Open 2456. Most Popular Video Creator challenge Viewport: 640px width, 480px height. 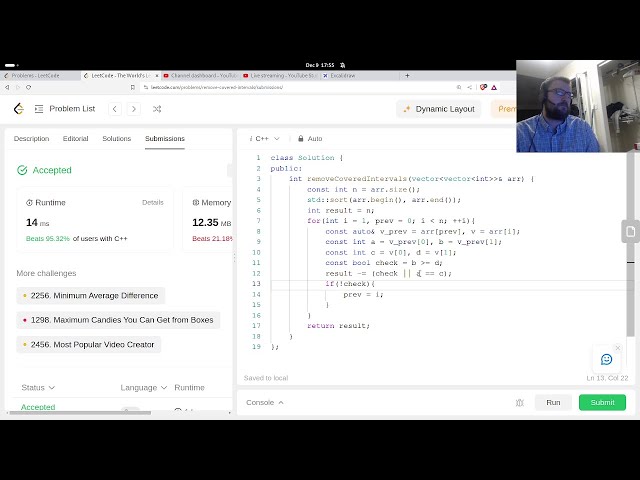point(89,344)
